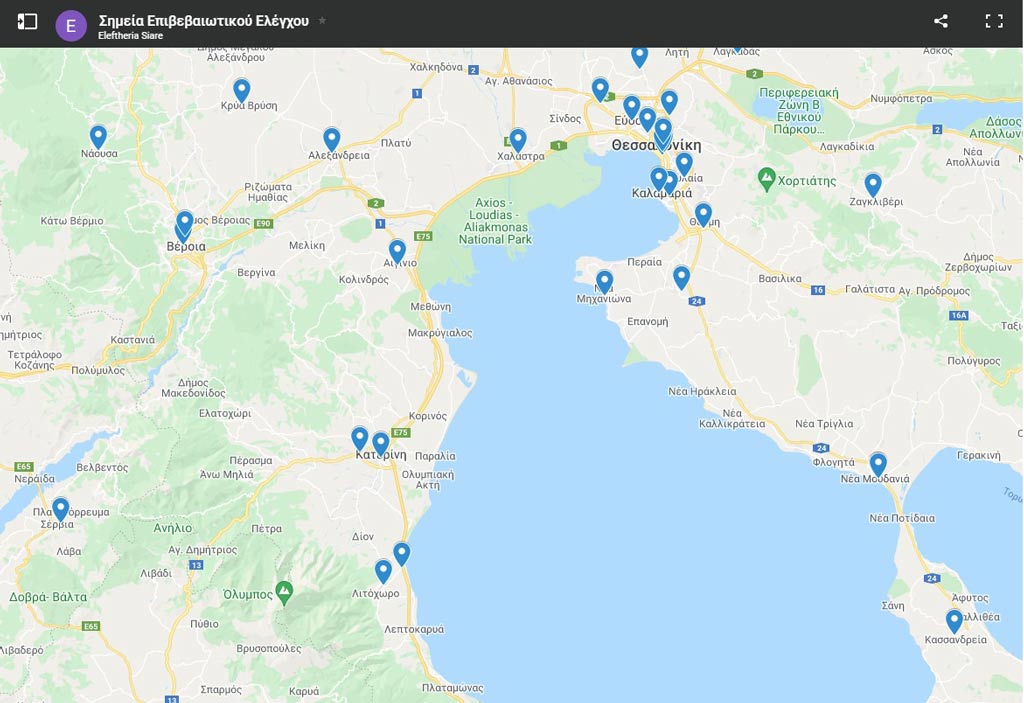Click the Όλυμπος mountain icon
This screenshot has height=703, width=1024.
click(285, 592)
